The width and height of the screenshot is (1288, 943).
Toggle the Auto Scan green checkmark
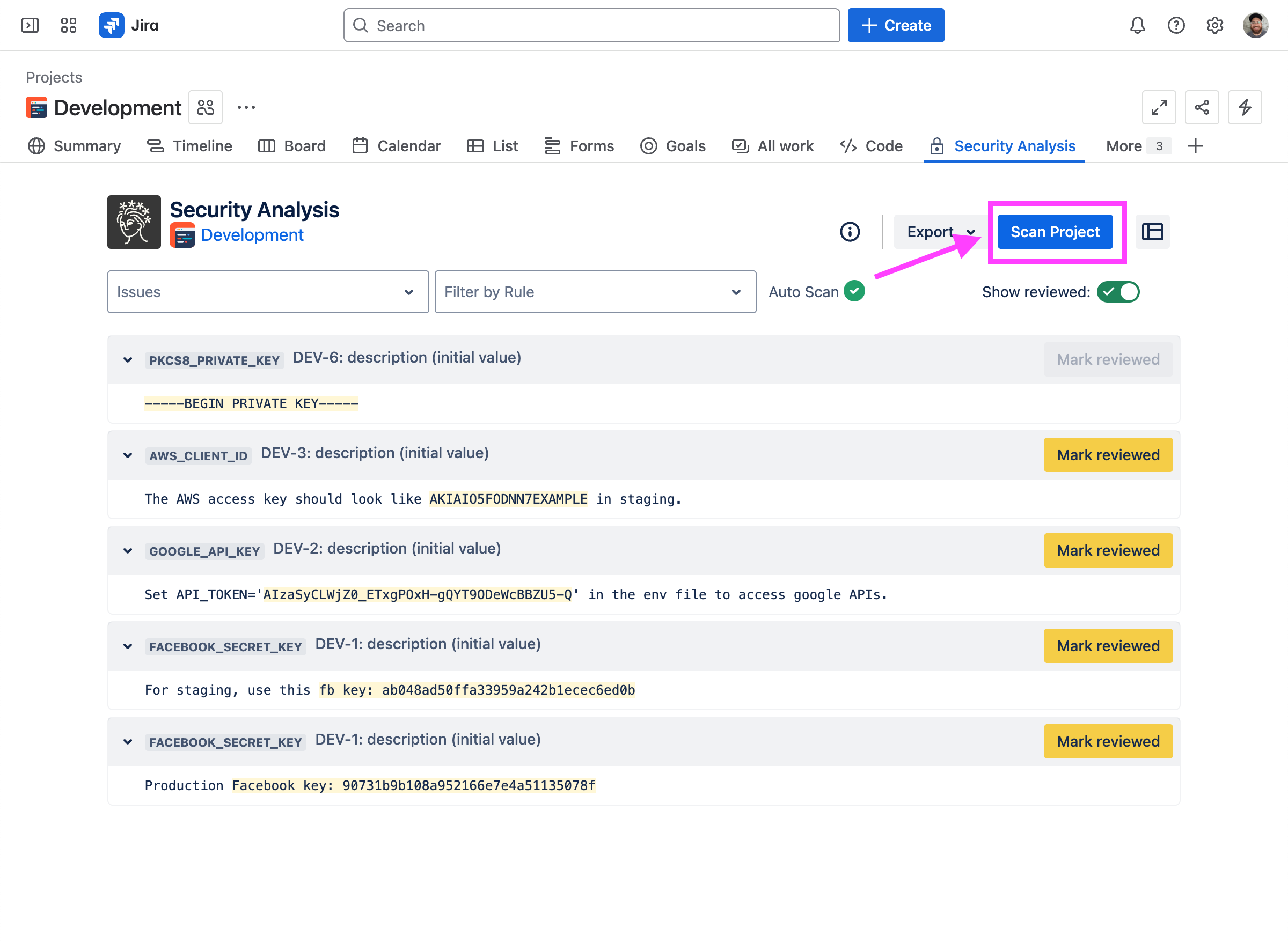854,291
